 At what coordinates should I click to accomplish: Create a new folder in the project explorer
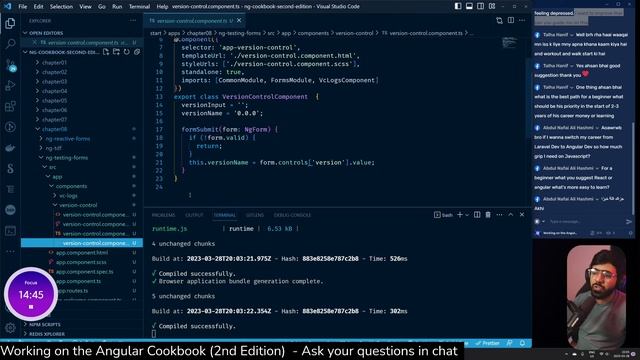click(116, 52)
